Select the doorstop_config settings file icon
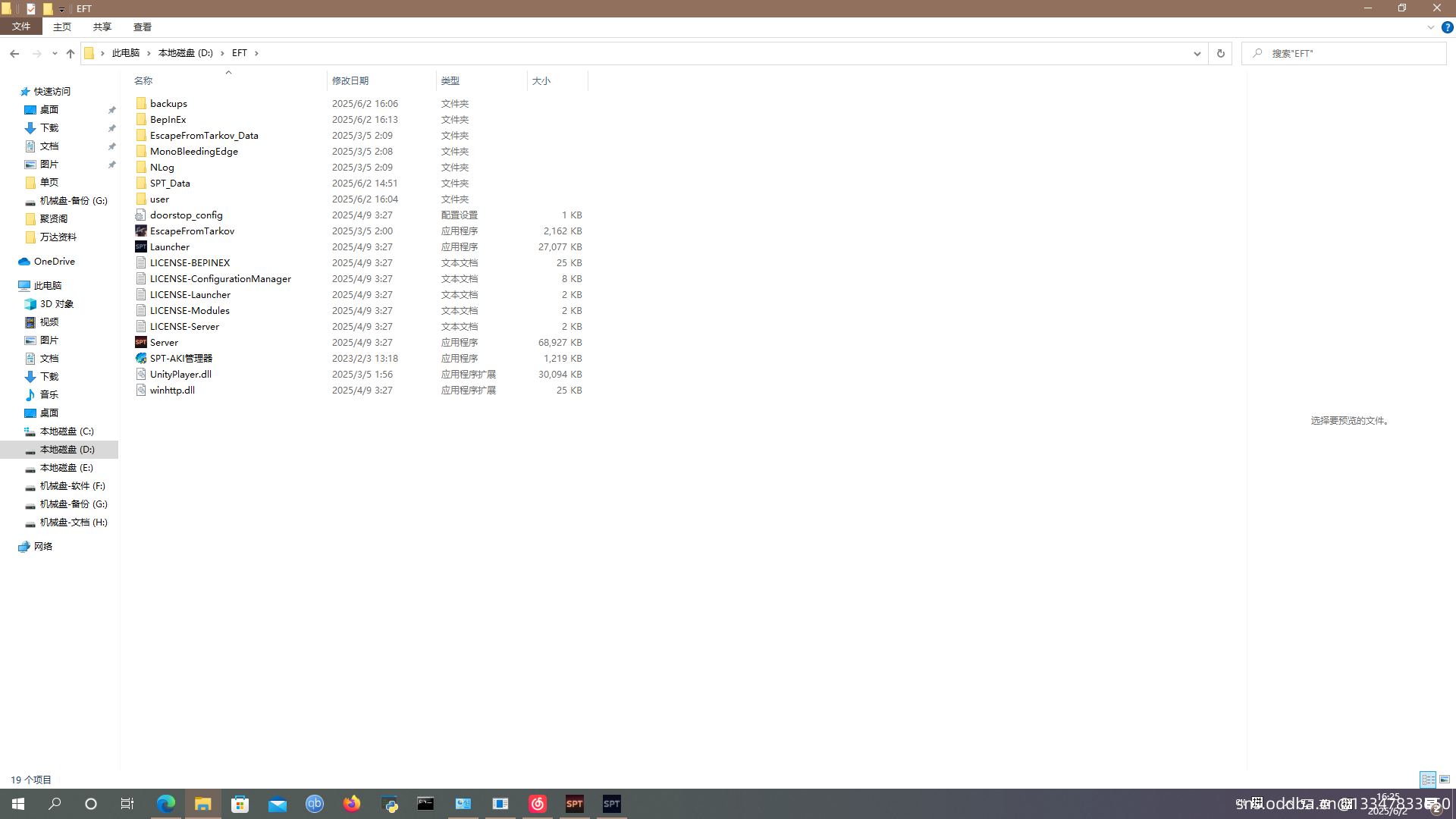Image resolution: width=1456 pixels, height=819 pixels. (x=141, y=215)
